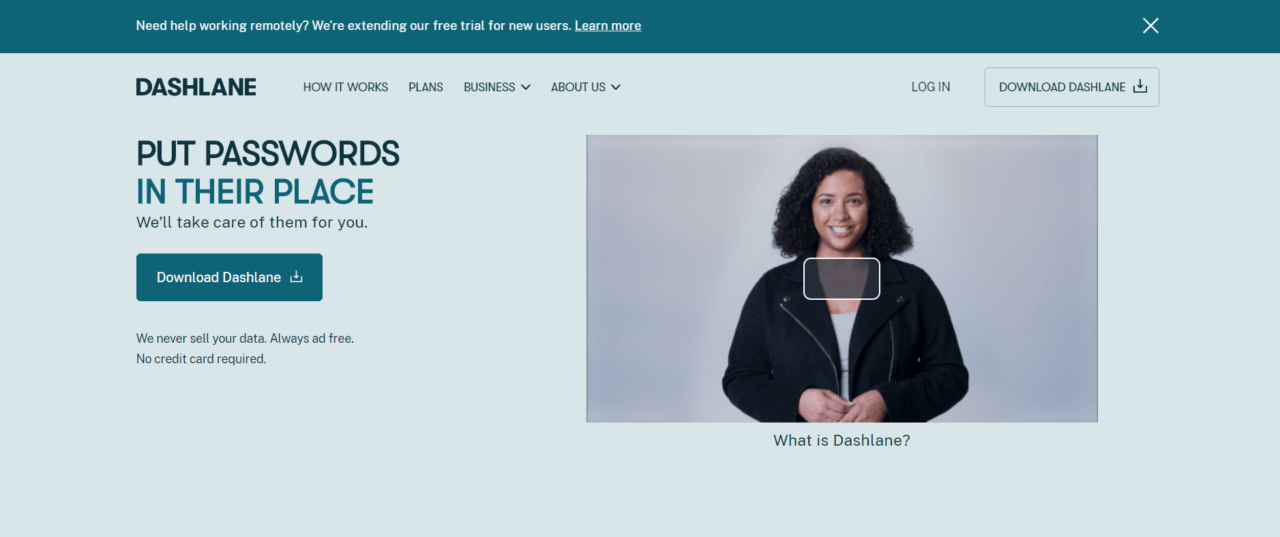This screenshot has height=537, width=1280.
Task: Click the No credit card required text
Action: tap(201, 359)
